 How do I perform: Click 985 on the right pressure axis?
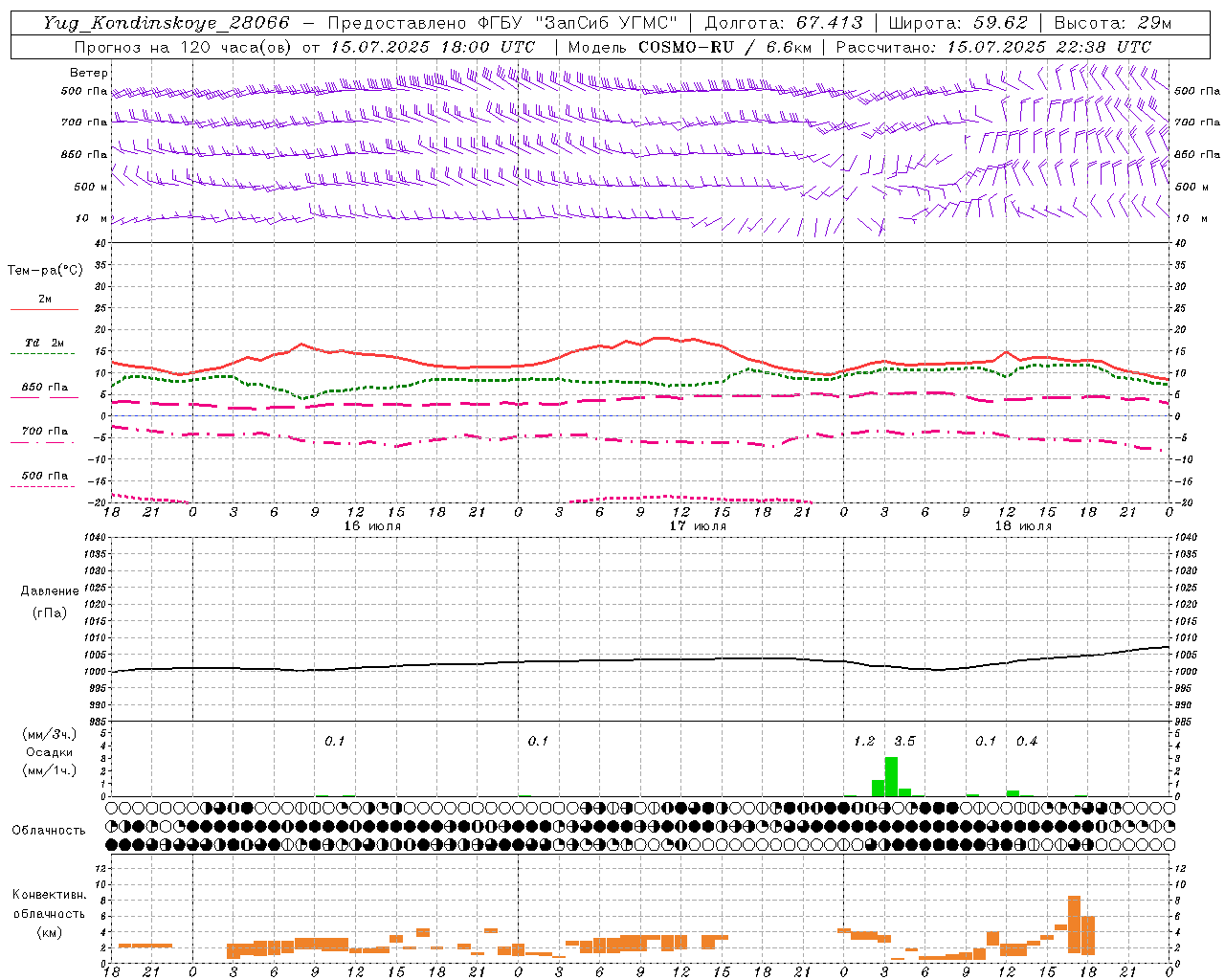pyautogui.click(x=1185, y=722)
